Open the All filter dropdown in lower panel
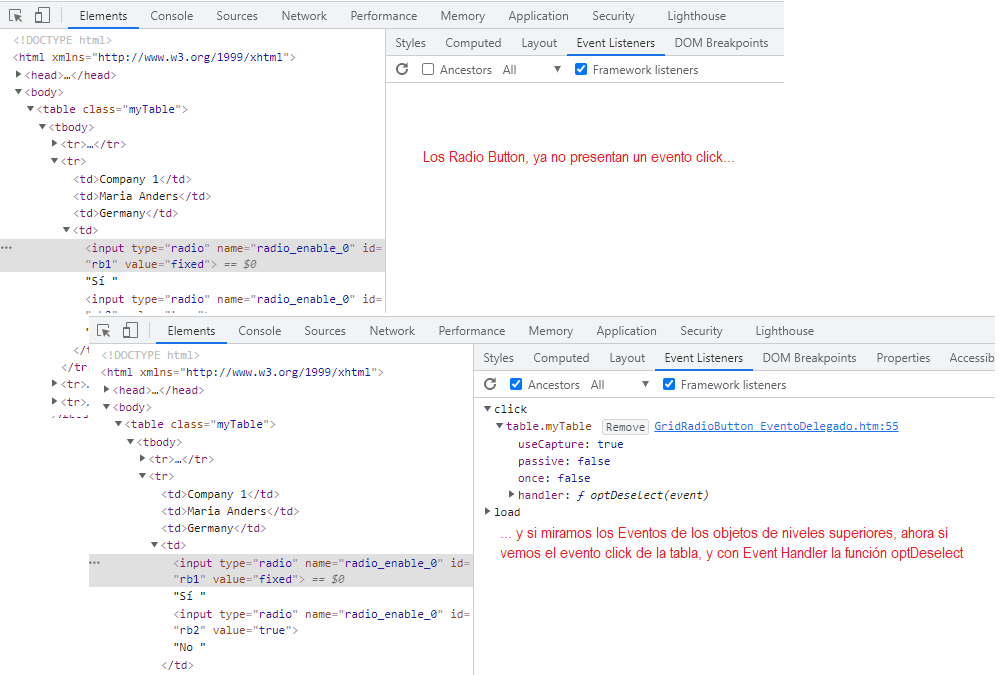The width and height of the screenshot is (1001, 675). (x=620, y=385)
